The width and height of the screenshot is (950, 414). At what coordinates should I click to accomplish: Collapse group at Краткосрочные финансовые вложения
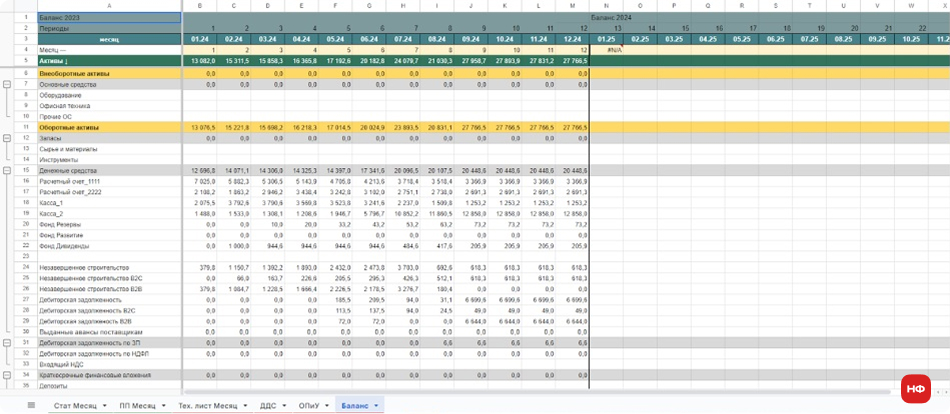pyautogui.click(x=8, y=375)
